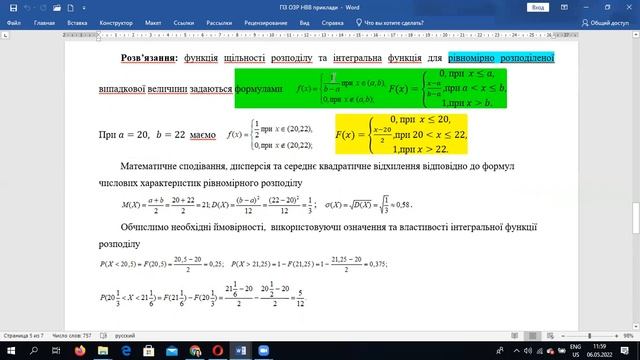Viewport: 640px width, 360px height.
Task: Open the Вид tab
Action: (x=304, y=23)
